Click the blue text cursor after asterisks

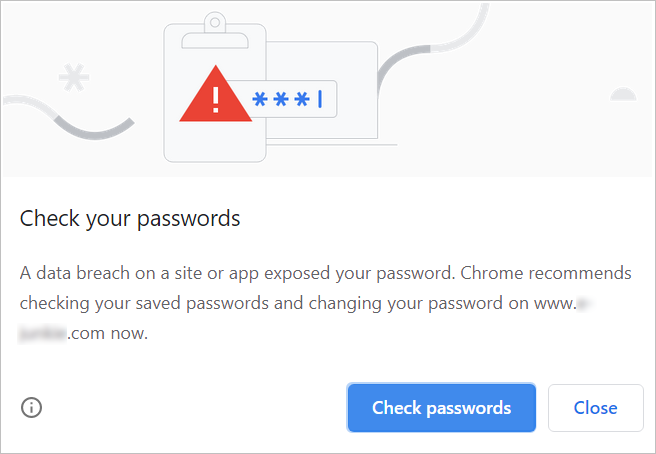[x=320, y=99]
